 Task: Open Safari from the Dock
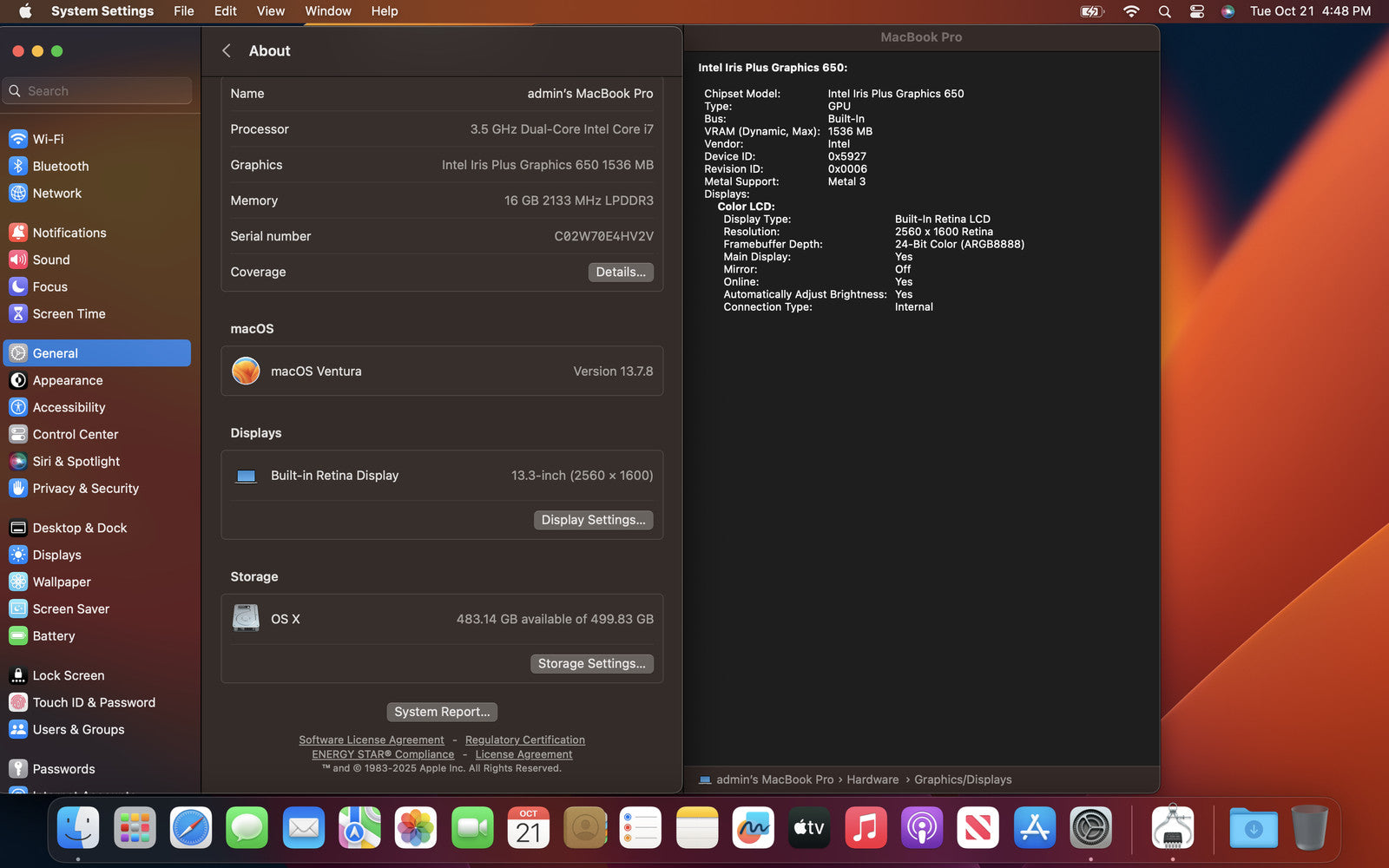tap(191, 828)
